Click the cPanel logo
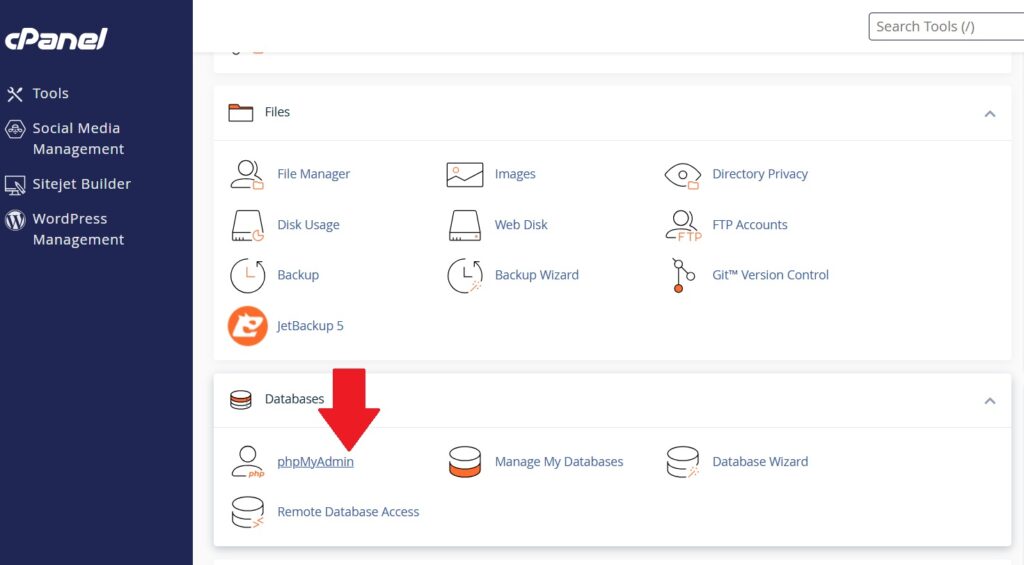Screen dimensions: 1024x565 click(56, 39)
